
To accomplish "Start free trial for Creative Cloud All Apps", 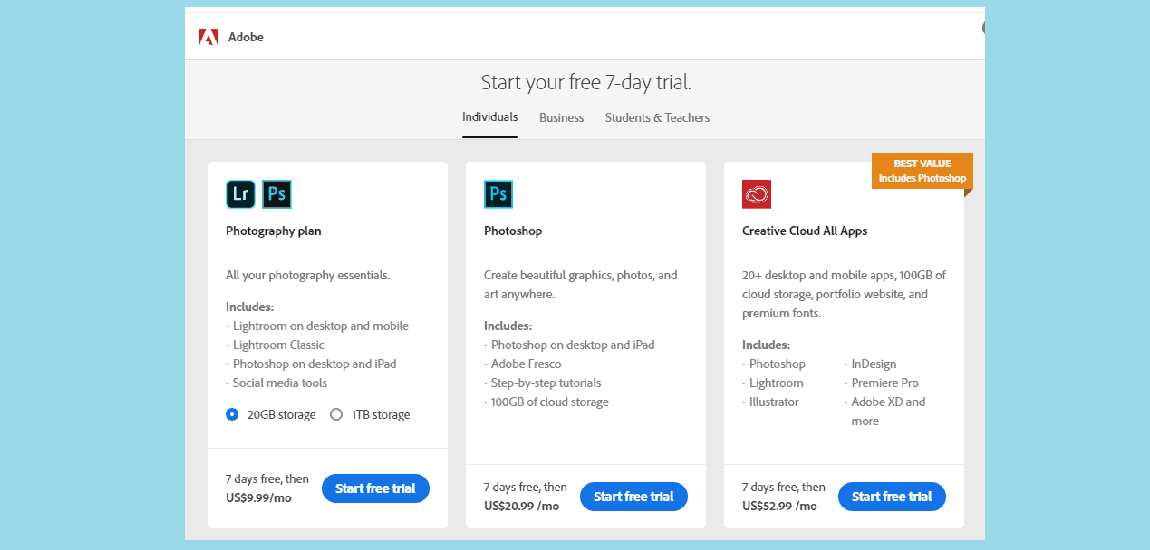I will (x=892, y=496).
